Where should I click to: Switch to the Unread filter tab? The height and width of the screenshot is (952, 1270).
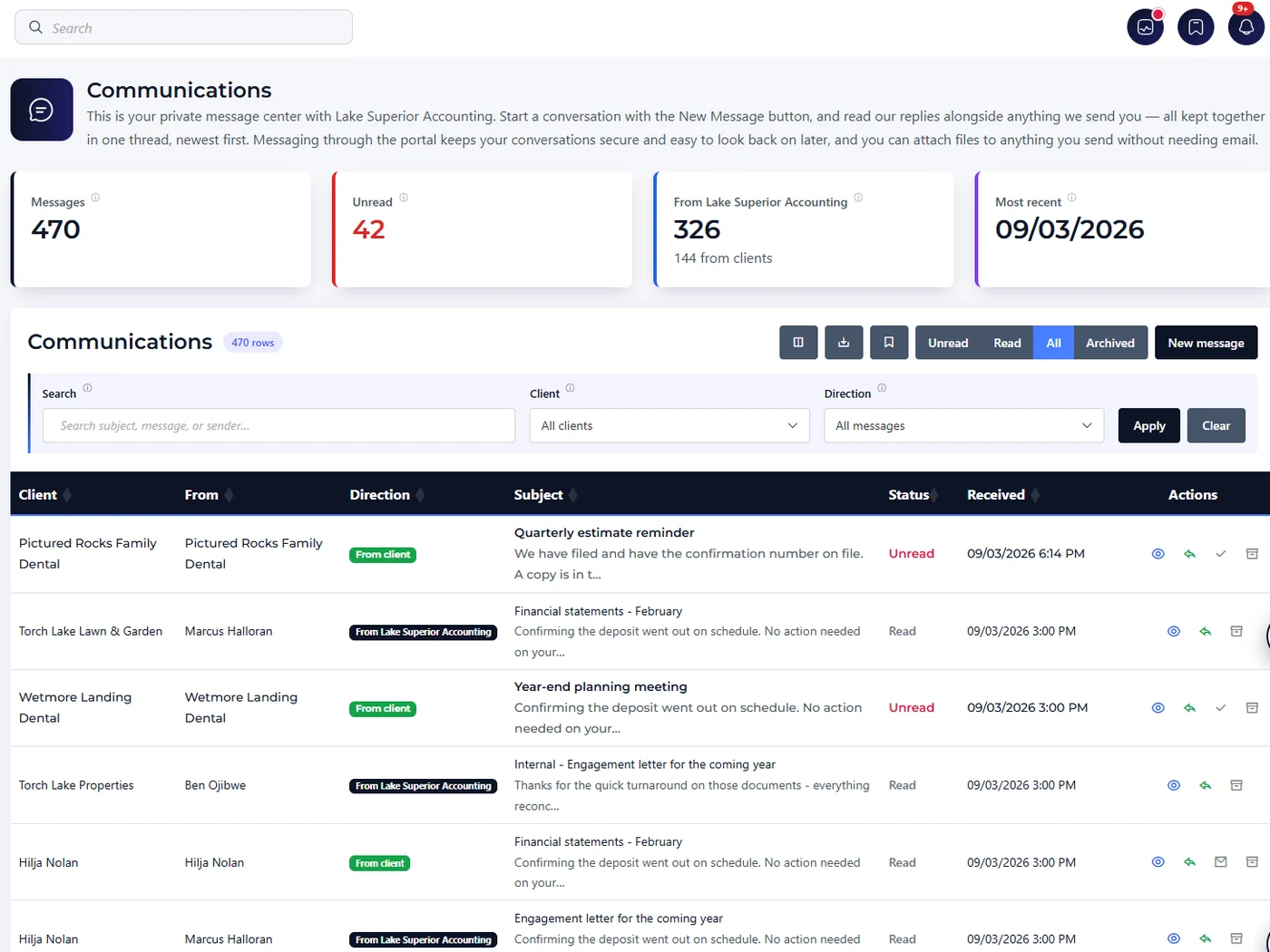[x=948, y=343]
